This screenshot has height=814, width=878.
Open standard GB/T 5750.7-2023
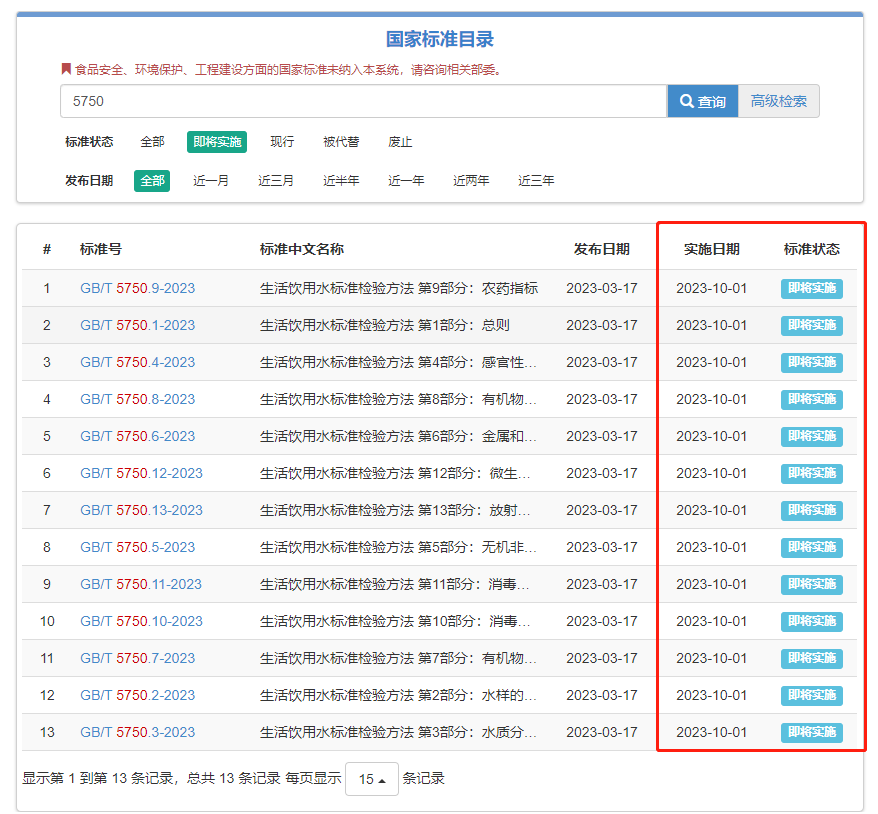[x=138, y=658]
